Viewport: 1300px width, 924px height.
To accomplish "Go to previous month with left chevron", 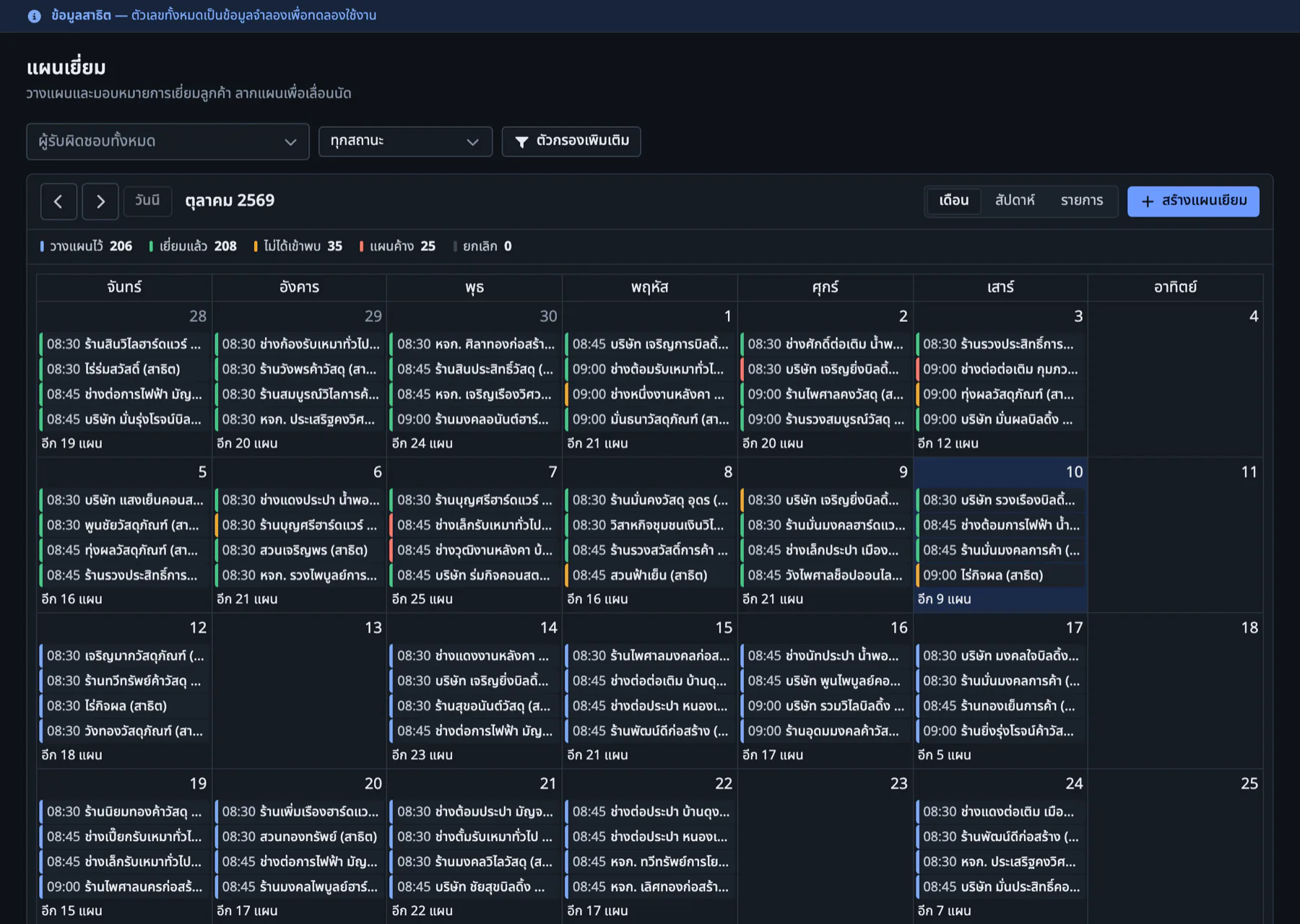I will click(58, 201).
